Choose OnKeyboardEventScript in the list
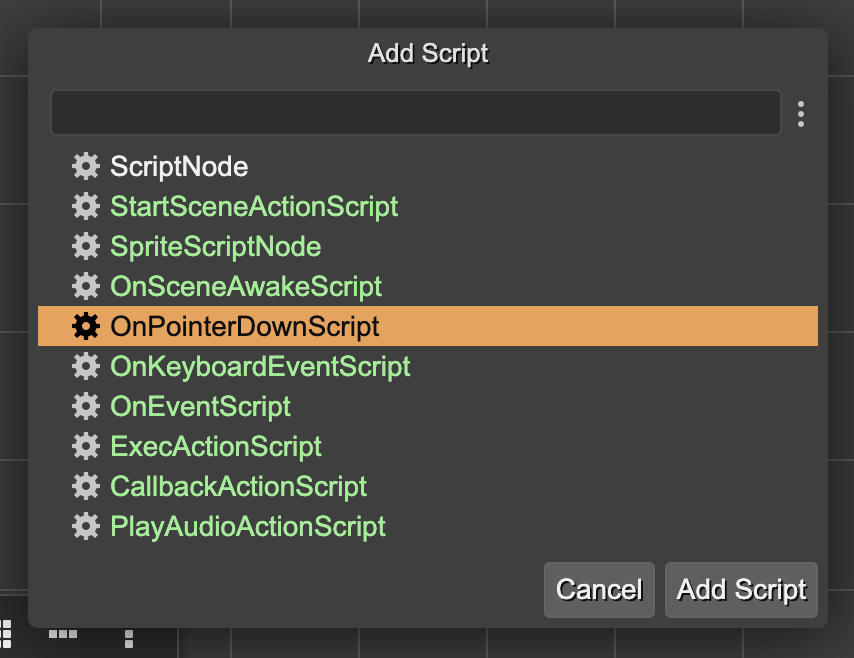Viewport: 854px width, 658px height. (260, 366)
